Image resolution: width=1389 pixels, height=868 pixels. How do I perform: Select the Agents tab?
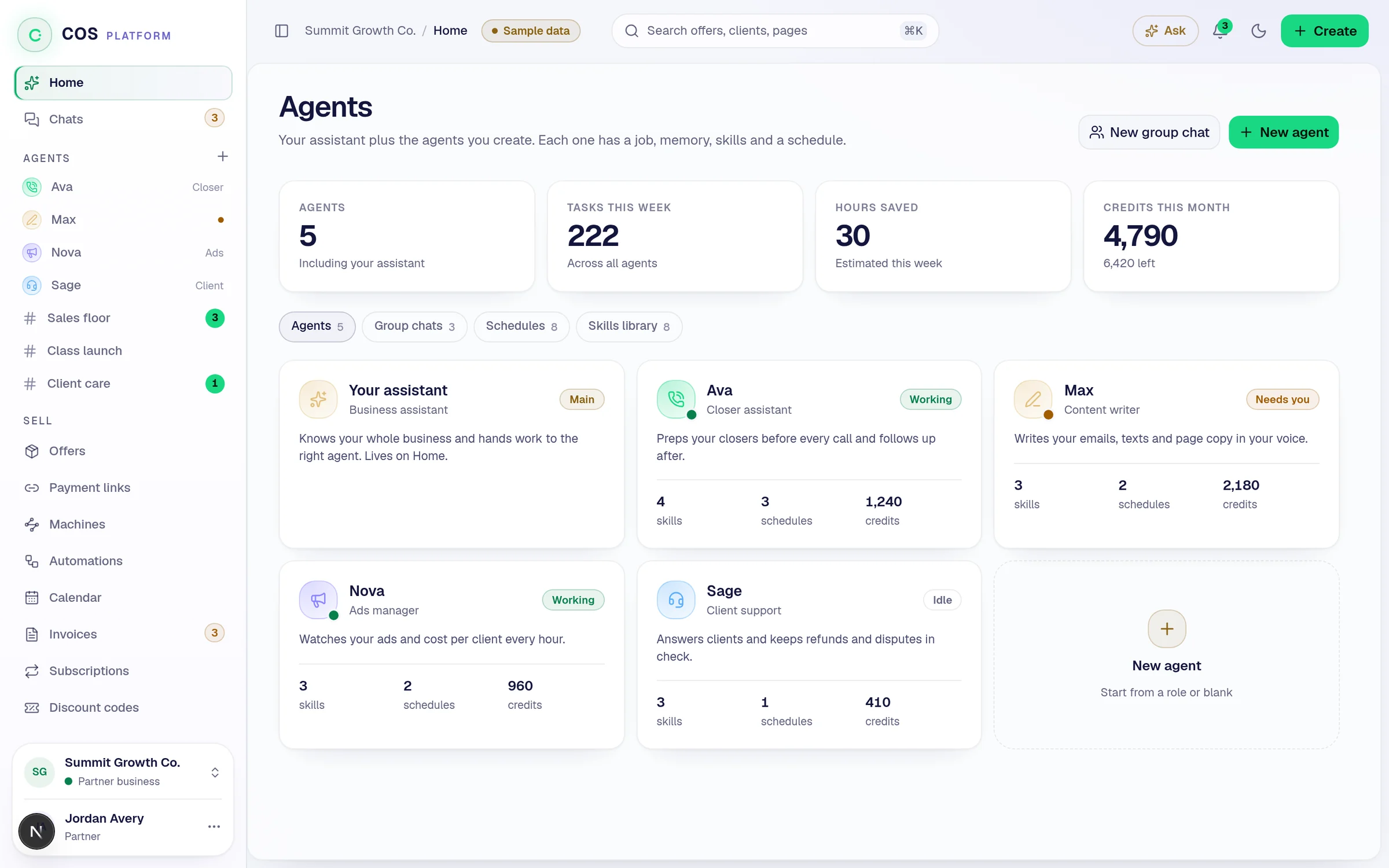(317, 326)
